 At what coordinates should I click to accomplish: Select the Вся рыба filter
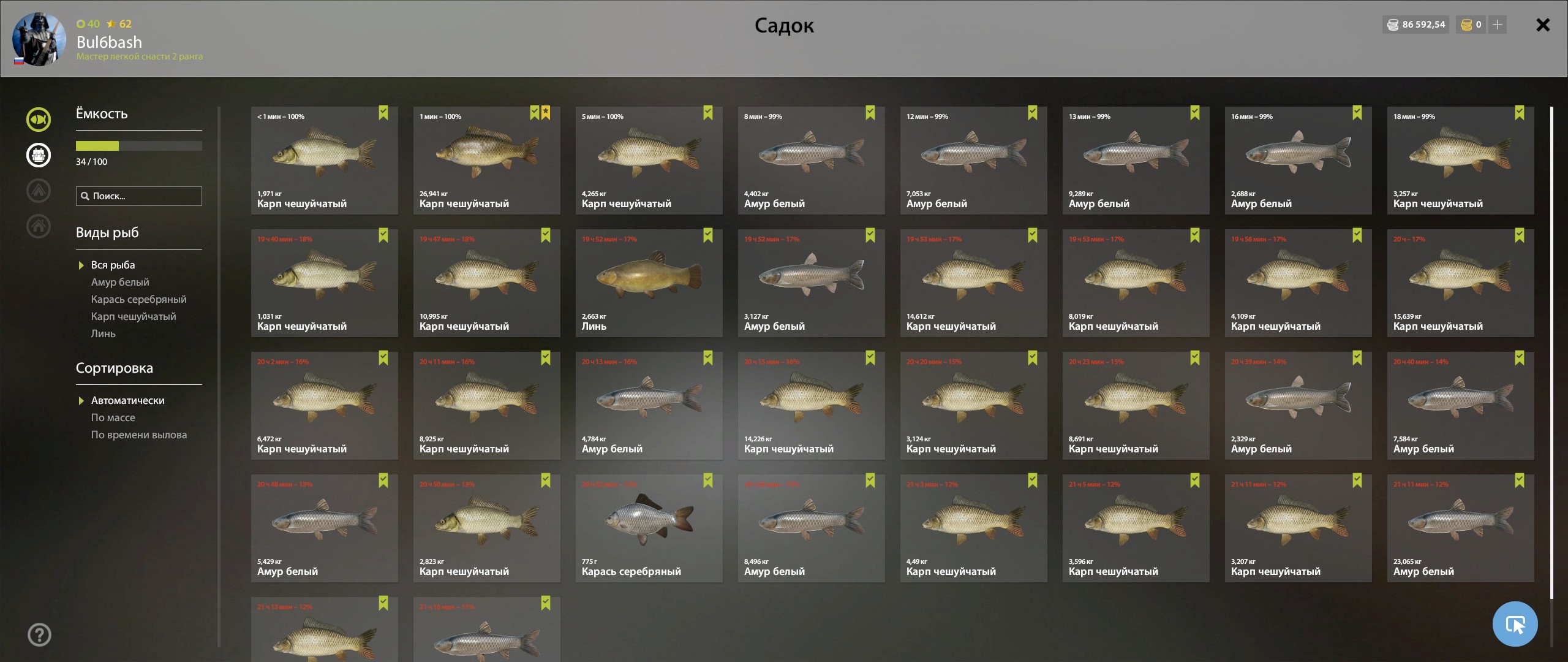[x=113, y=265]
